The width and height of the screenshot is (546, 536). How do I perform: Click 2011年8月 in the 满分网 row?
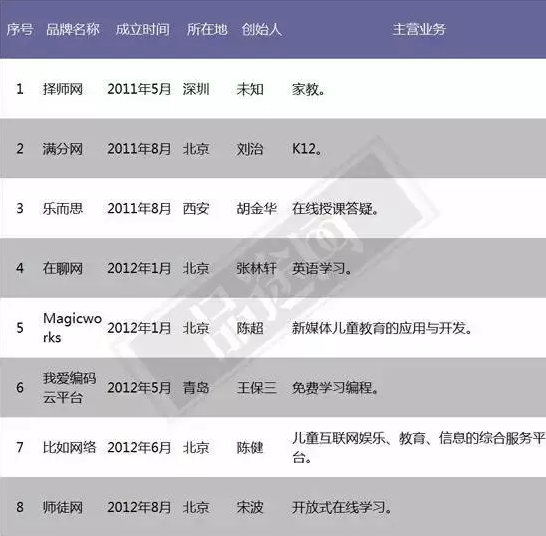(139, 149)
